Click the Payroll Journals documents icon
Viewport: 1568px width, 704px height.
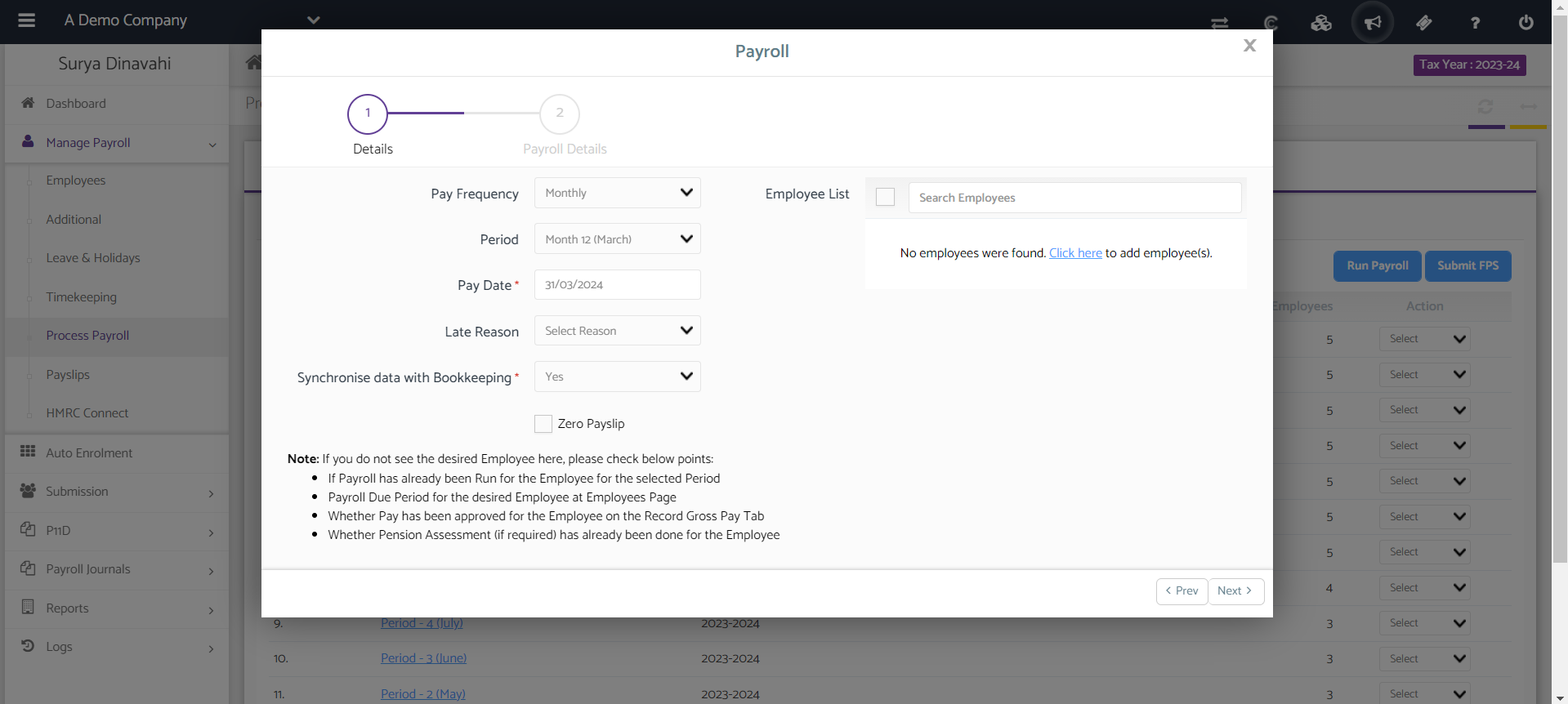[28, 568]
